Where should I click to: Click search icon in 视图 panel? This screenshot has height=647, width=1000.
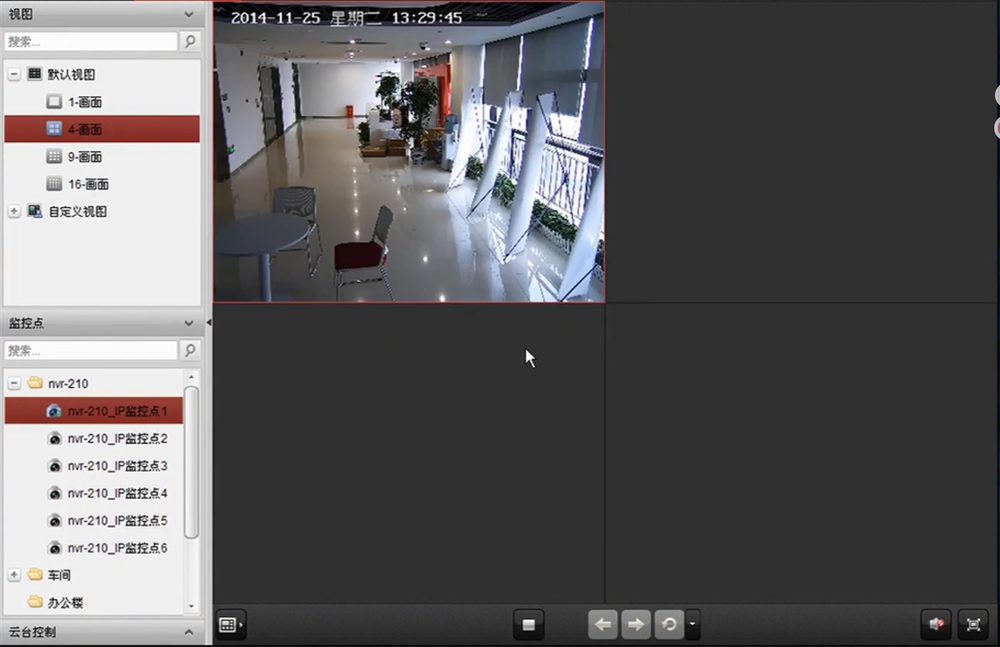(190, 41)
